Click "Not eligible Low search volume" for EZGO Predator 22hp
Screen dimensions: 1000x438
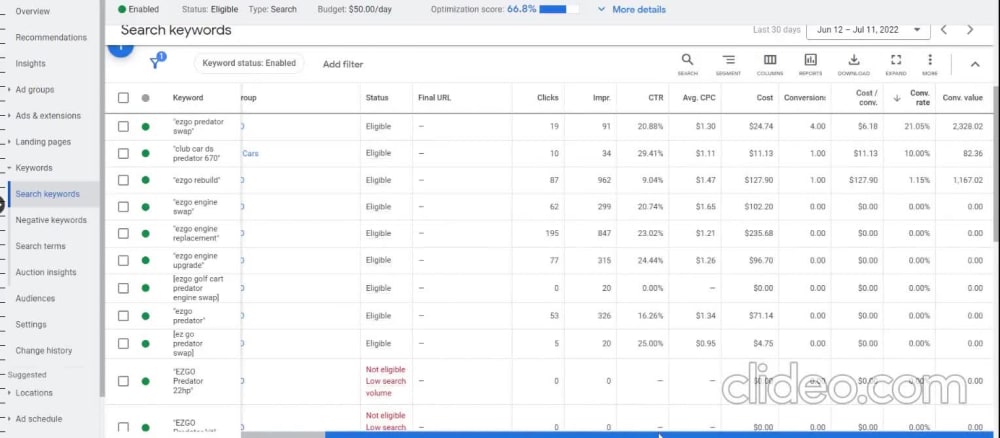(x=386, y=381)
